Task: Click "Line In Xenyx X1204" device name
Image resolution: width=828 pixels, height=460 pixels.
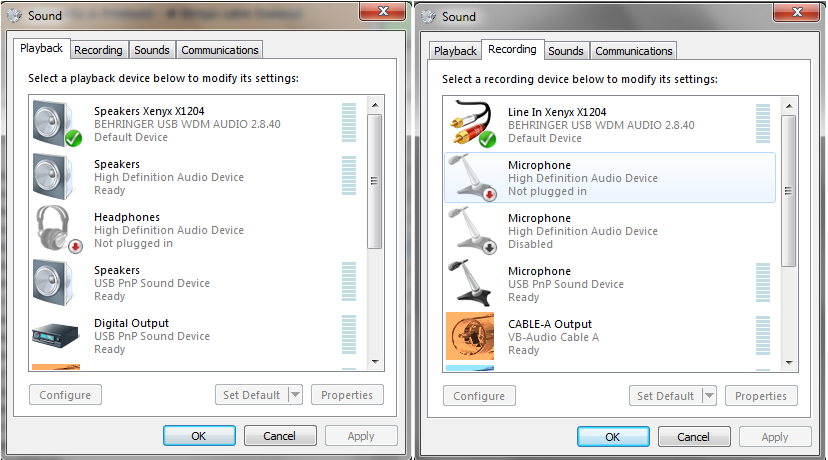Action: pos(557,112)
